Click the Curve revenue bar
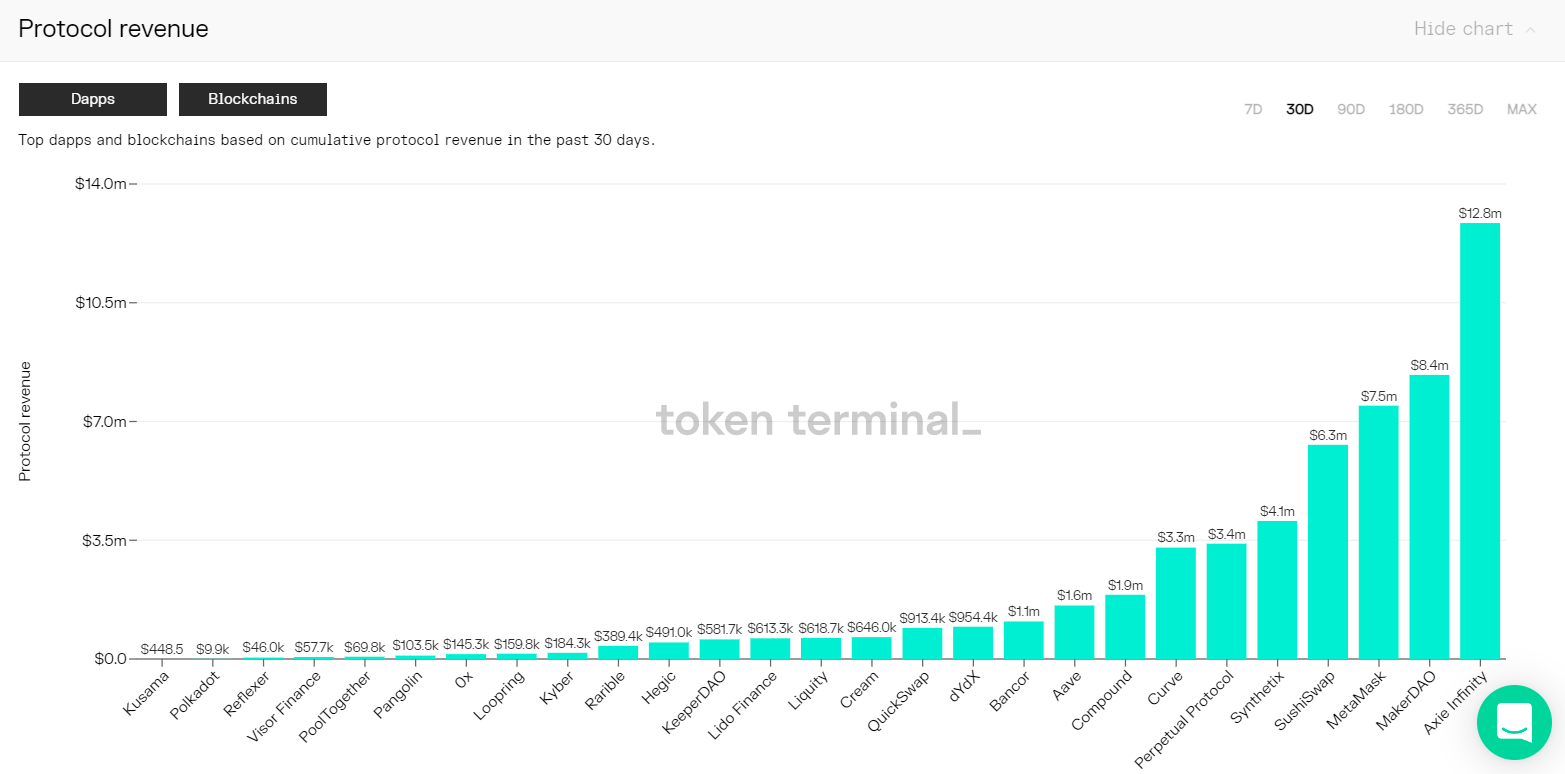Screen dimensions: 1565x774 (x=1175, y=602)
